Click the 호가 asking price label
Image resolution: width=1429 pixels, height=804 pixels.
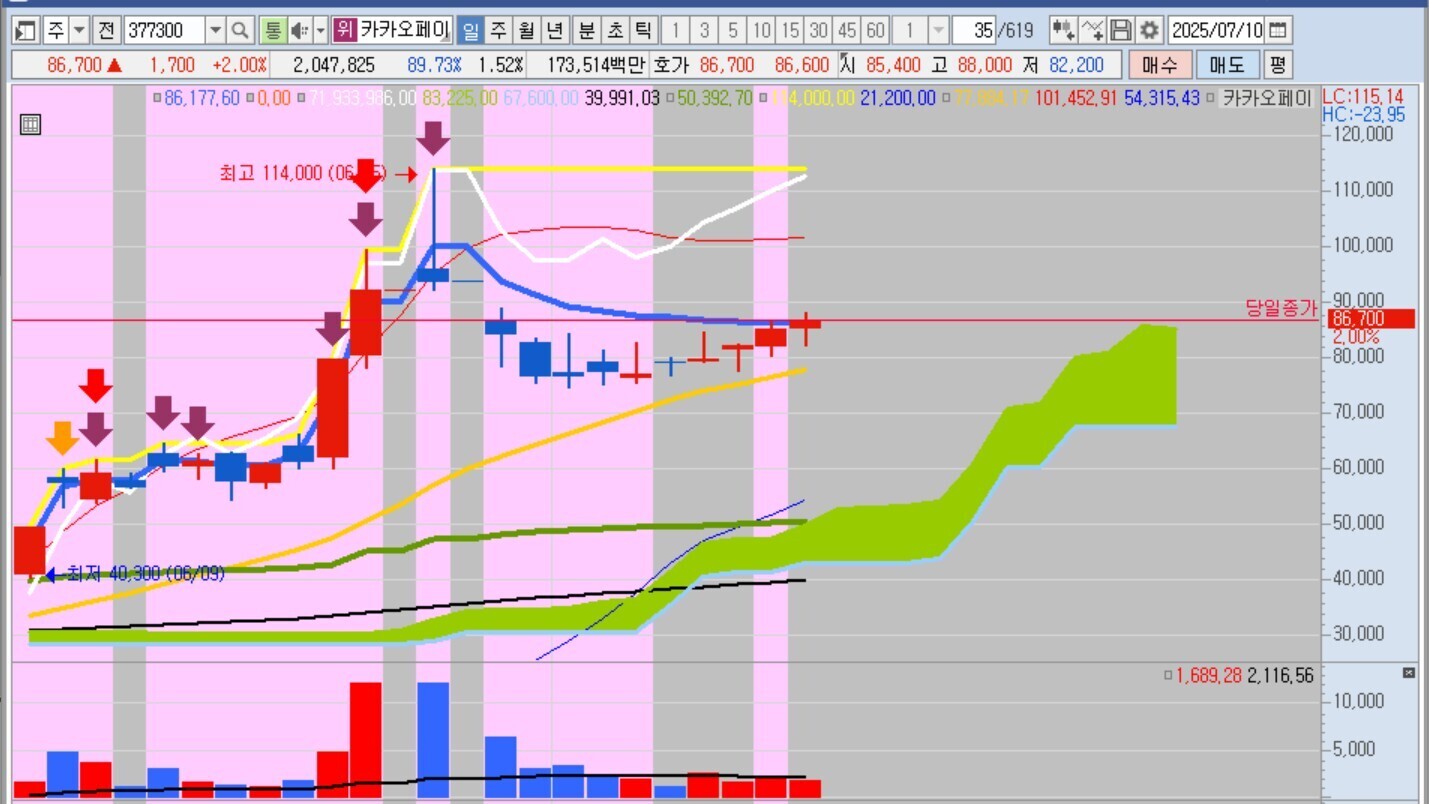(x=670, y=66)
